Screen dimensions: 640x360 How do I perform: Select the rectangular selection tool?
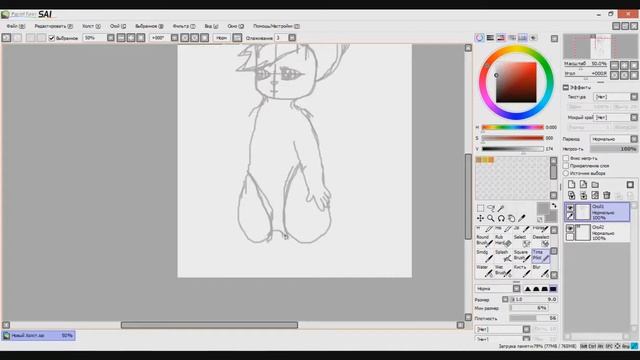click(x=480, y=208)
